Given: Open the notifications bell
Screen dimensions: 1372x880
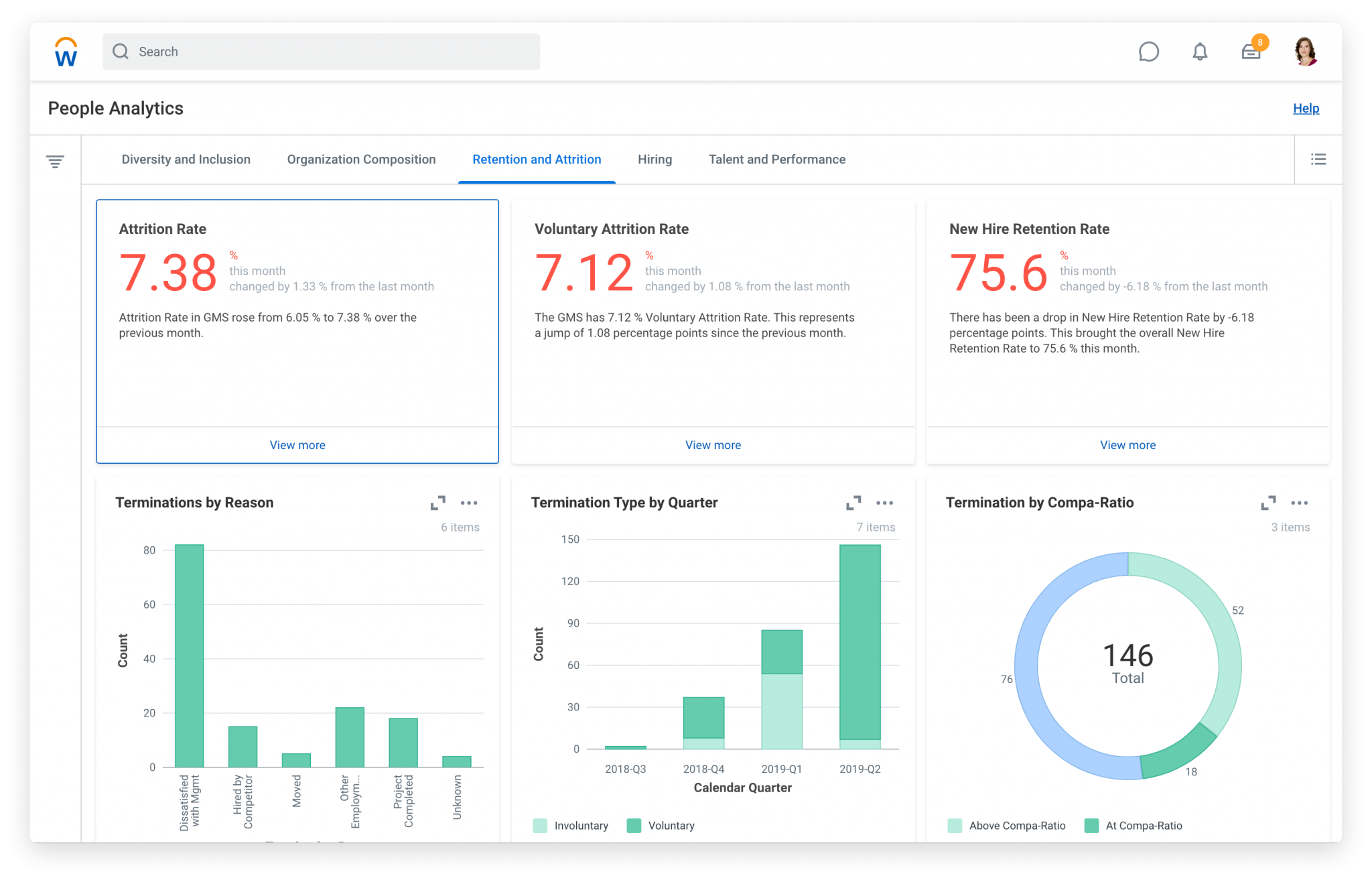Looking at the screenshot, I should pos(1200,52).
